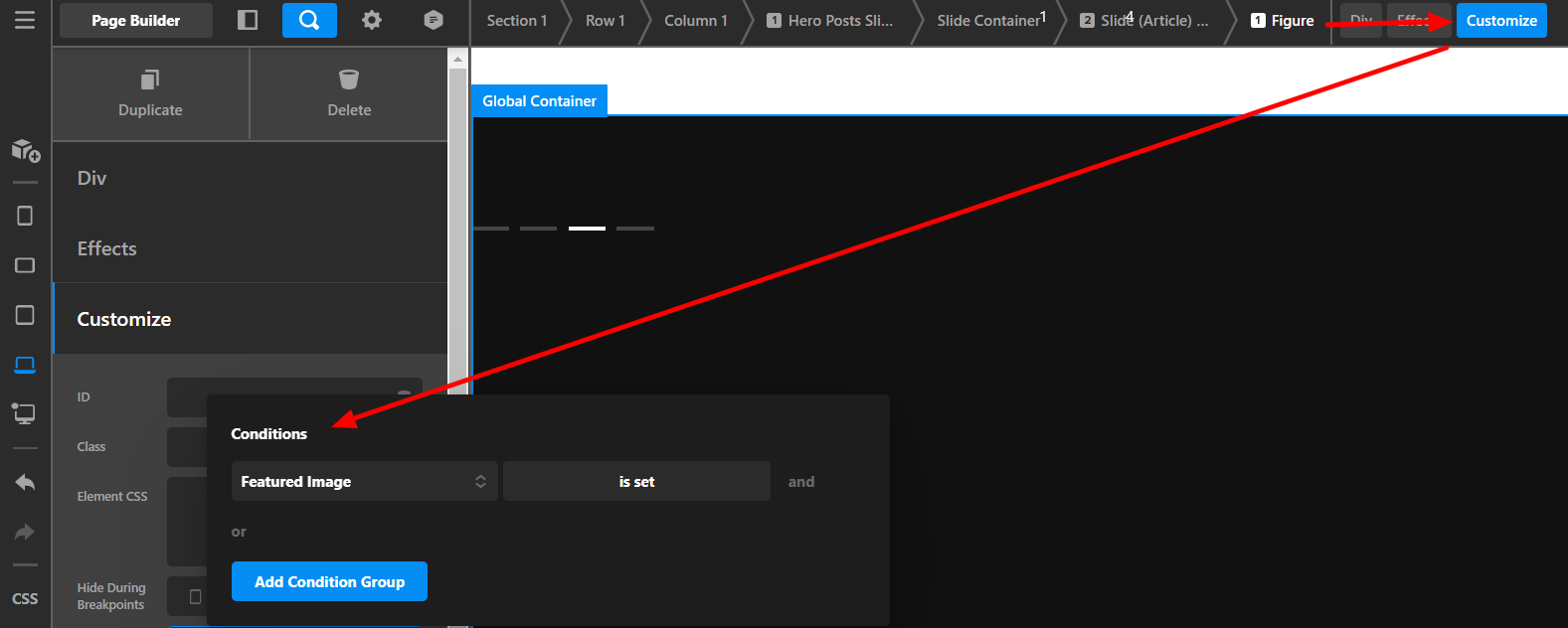This screenshot has width=1568, height=628.
Task: Switch to the laptop breakpoint preview
Action: [25, 365]
